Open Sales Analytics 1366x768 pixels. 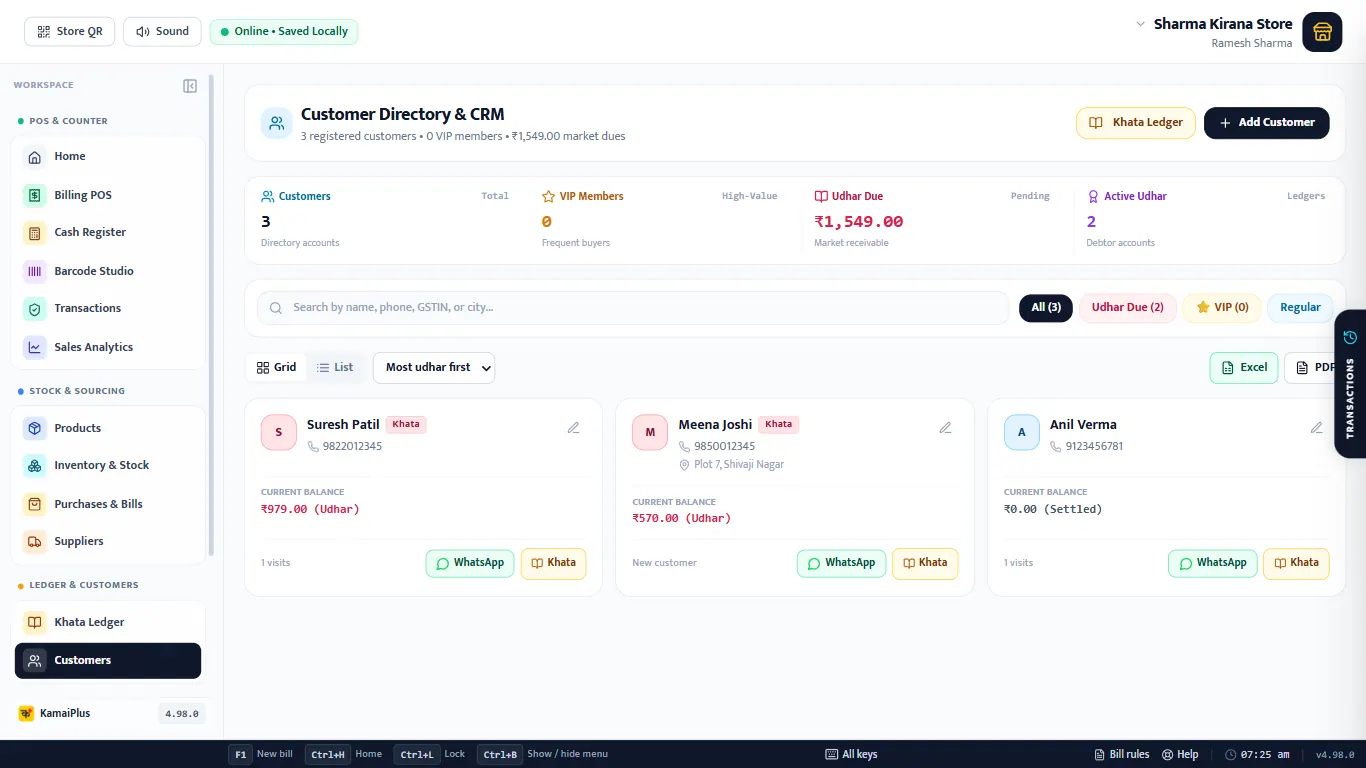point(108,347)
